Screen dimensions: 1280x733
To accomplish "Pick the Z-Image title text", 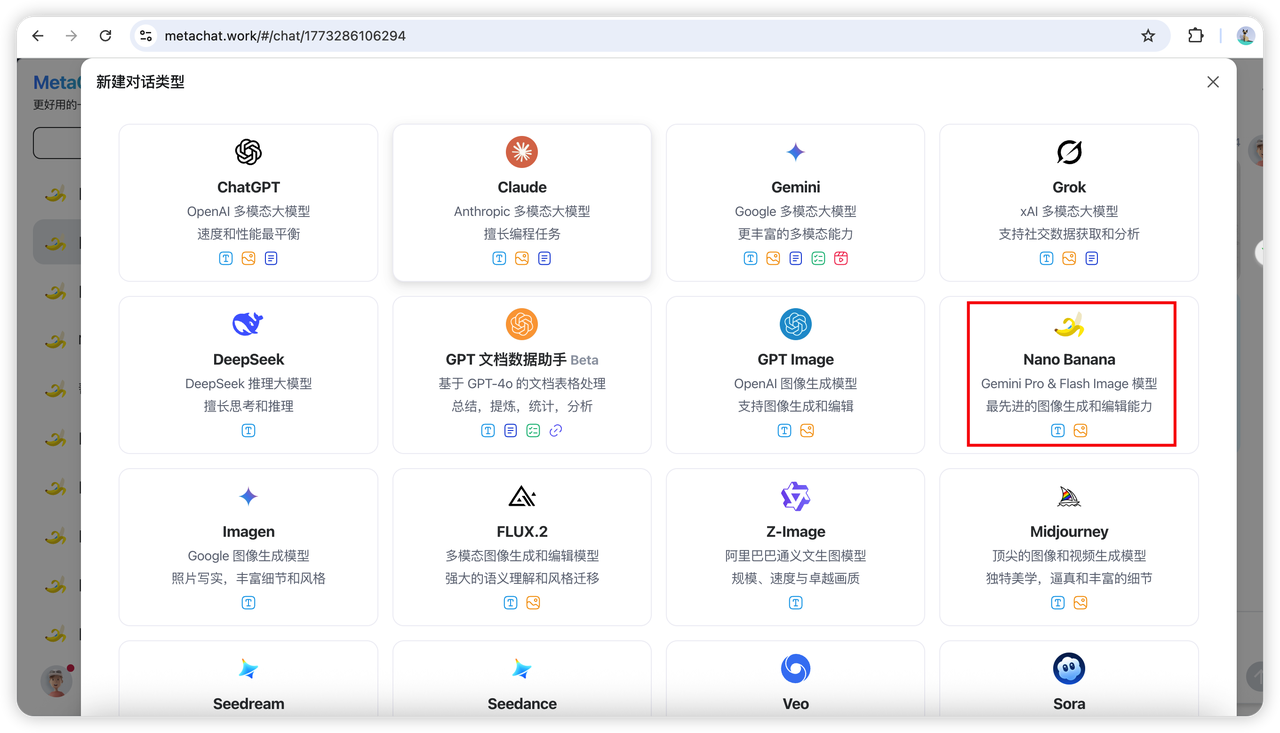I will (x=795, y=531).
